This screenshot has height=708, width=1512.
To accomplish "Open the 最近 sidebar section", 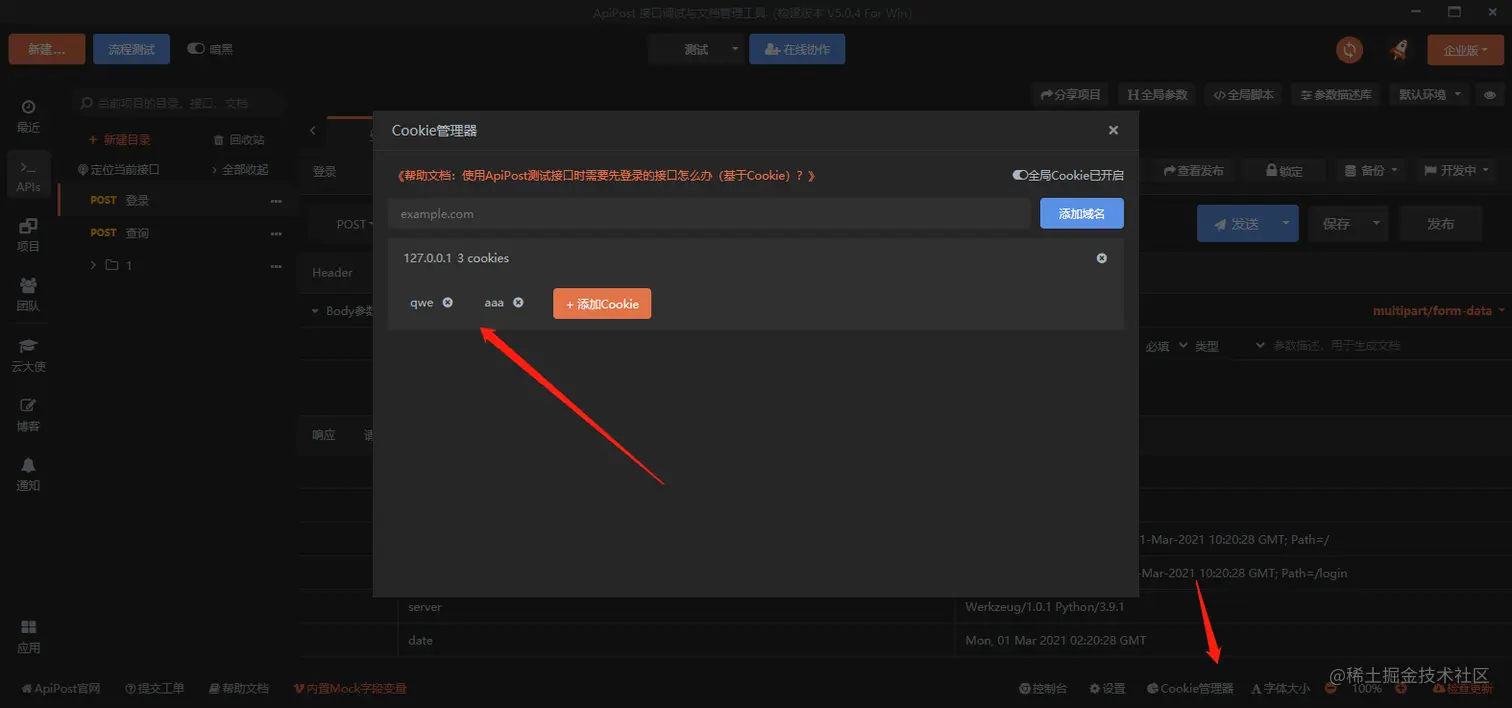I will click(28, 116).
